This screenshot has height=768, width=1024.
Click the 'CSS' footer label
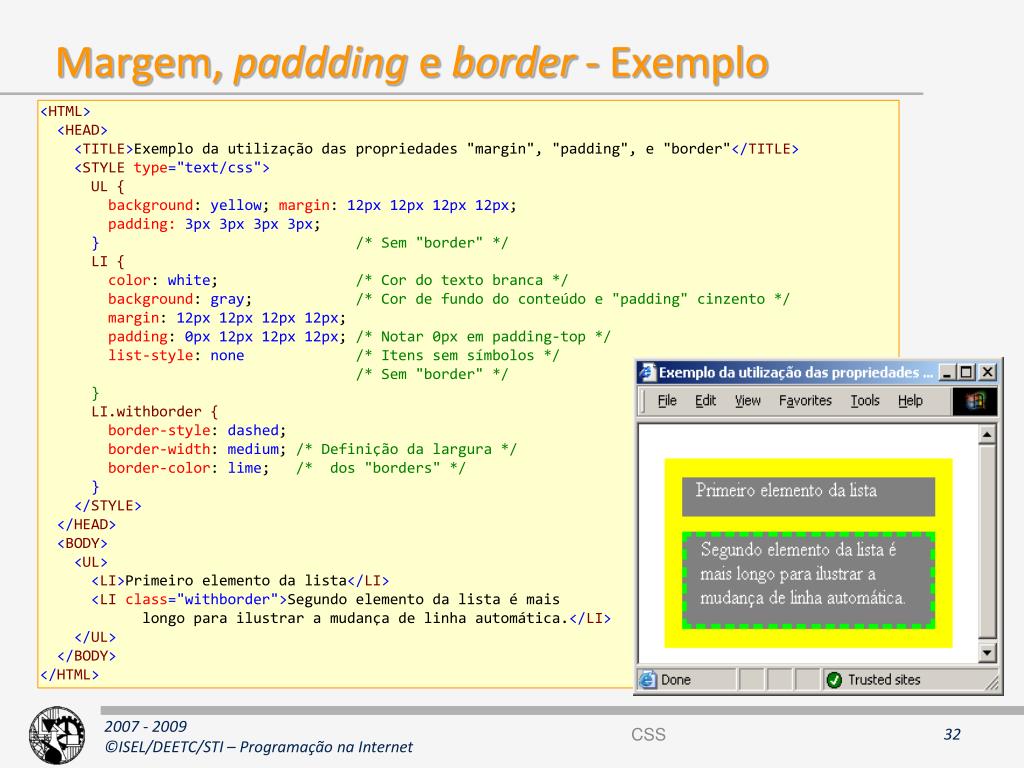(648, 735)
